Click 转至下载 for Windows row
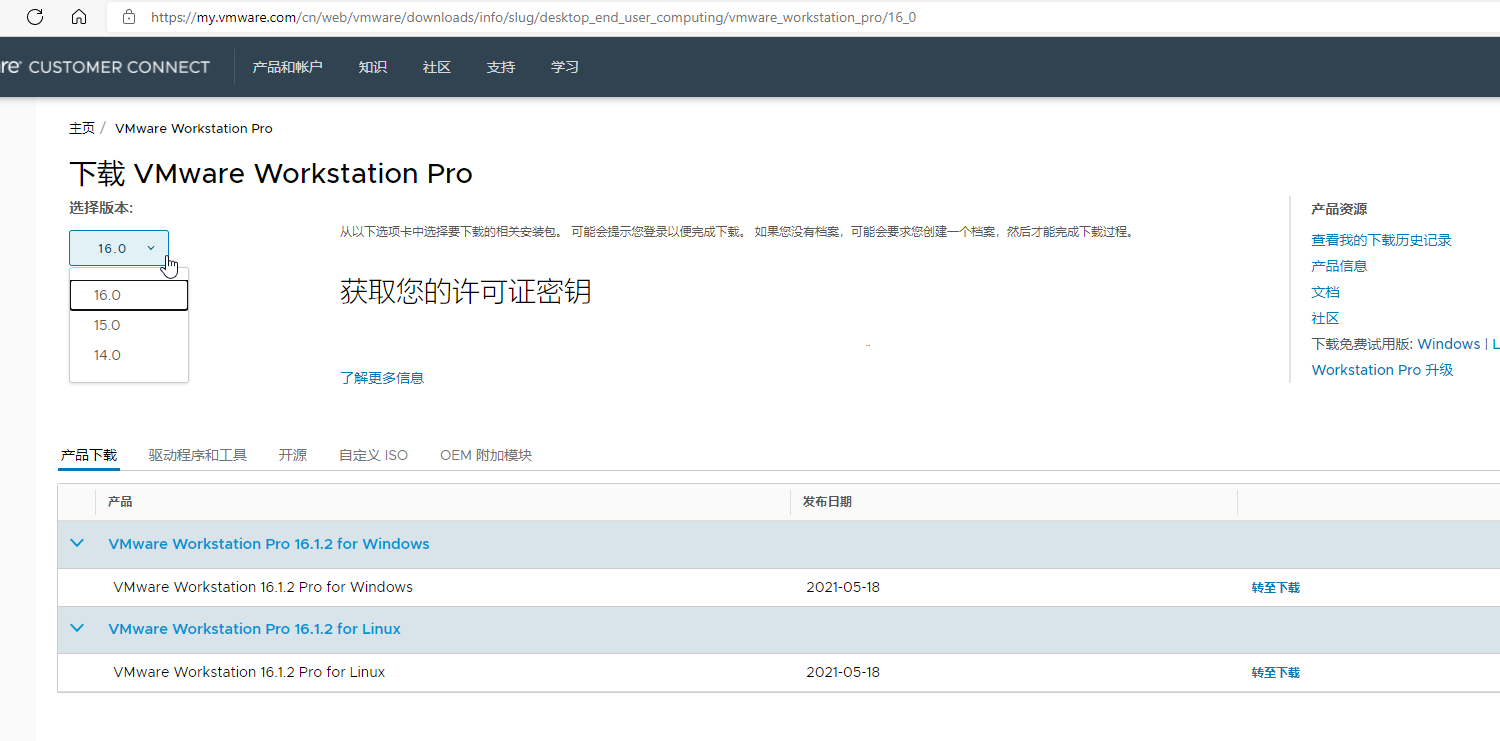This screenshot has width=1500, height=741. click(x=1276, y=588)
